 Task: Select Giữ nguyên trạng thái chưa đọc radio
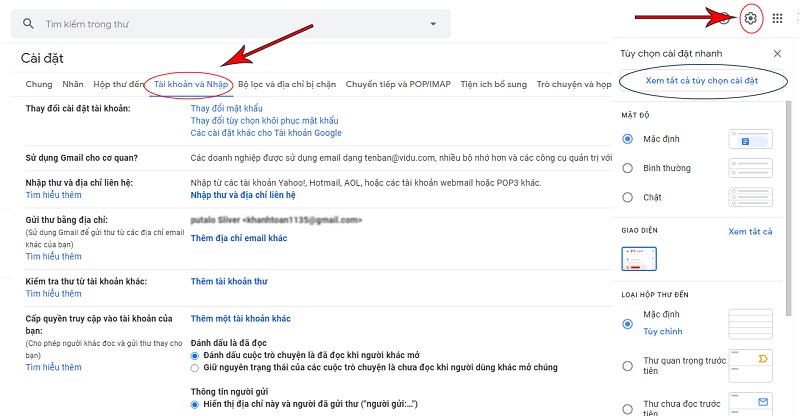pos(194,368)
